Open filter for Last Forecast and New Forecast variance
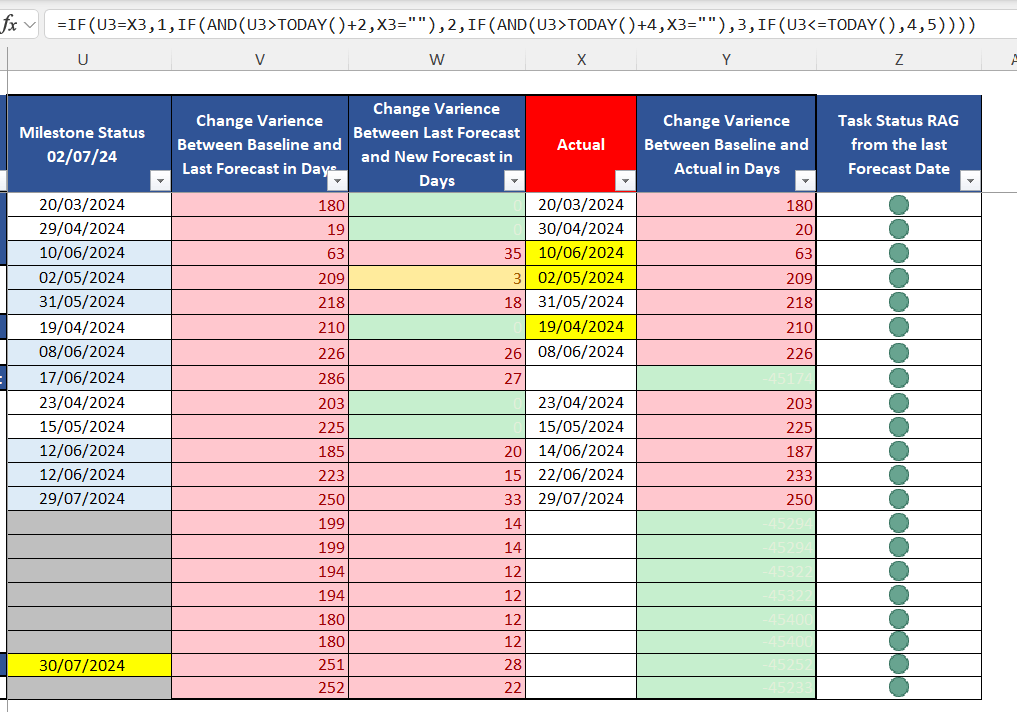 coord(514,180)
